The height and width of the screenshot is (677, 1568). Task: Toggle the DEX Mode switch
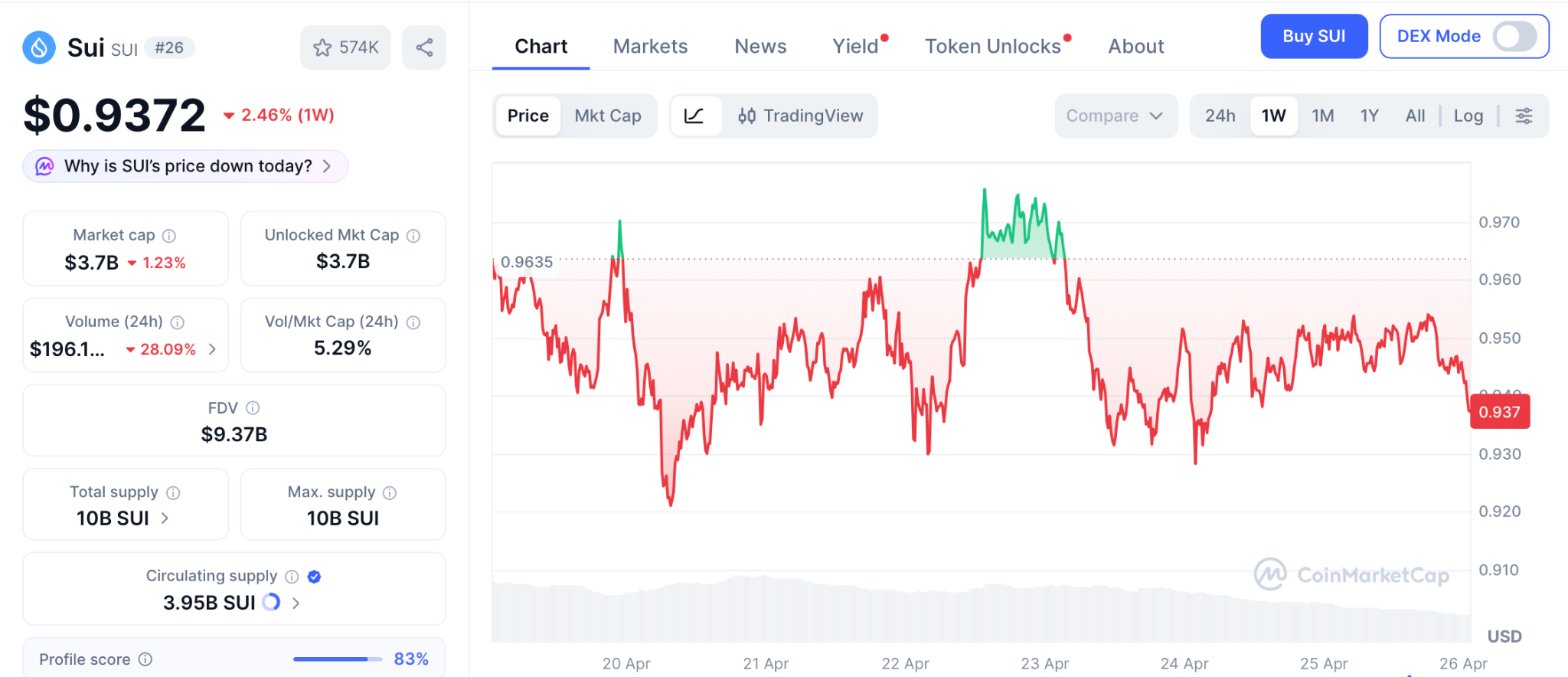point(1514,36)
